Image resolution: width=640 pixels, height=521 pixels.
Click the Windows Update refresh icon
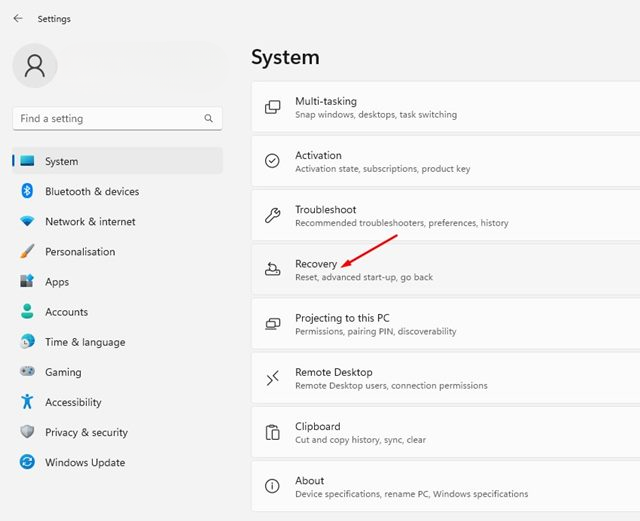coord(27,462)
